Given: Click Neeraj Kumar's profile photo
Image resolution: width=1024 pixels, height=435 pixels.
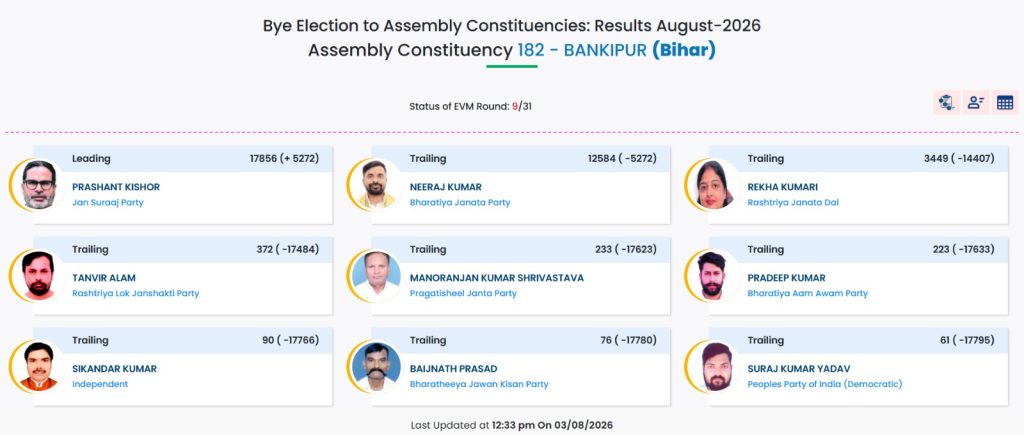Looking at the screenshot, I should pyautogui.click(x=376, y=185).
